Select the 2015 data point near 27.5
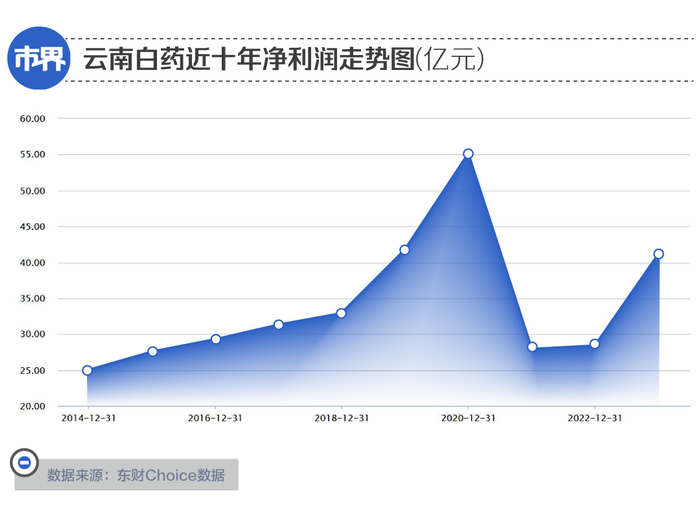 (152, 351)
